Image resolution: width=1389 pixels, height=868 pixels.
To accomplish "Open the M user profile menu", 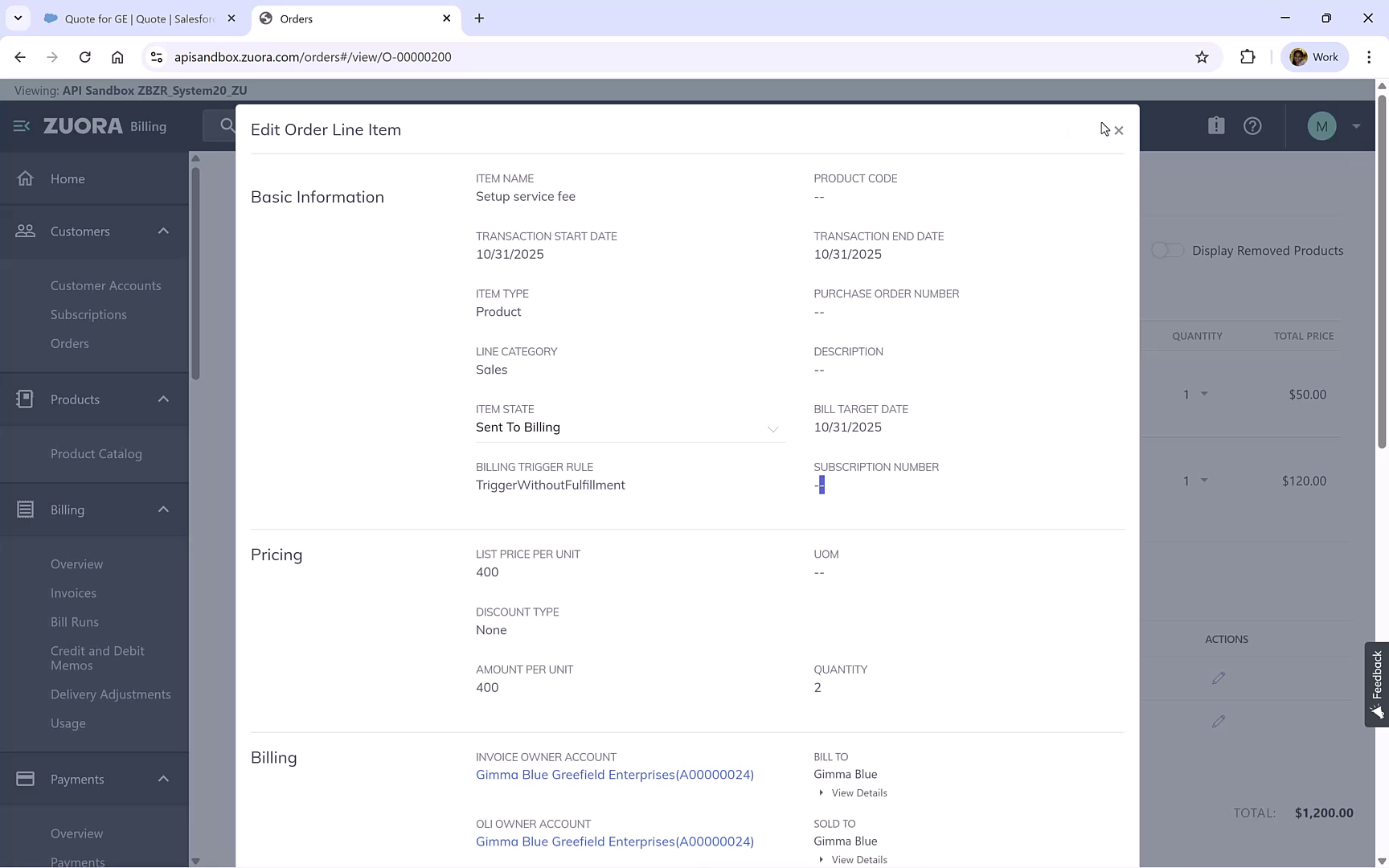I will [1322, 125].
